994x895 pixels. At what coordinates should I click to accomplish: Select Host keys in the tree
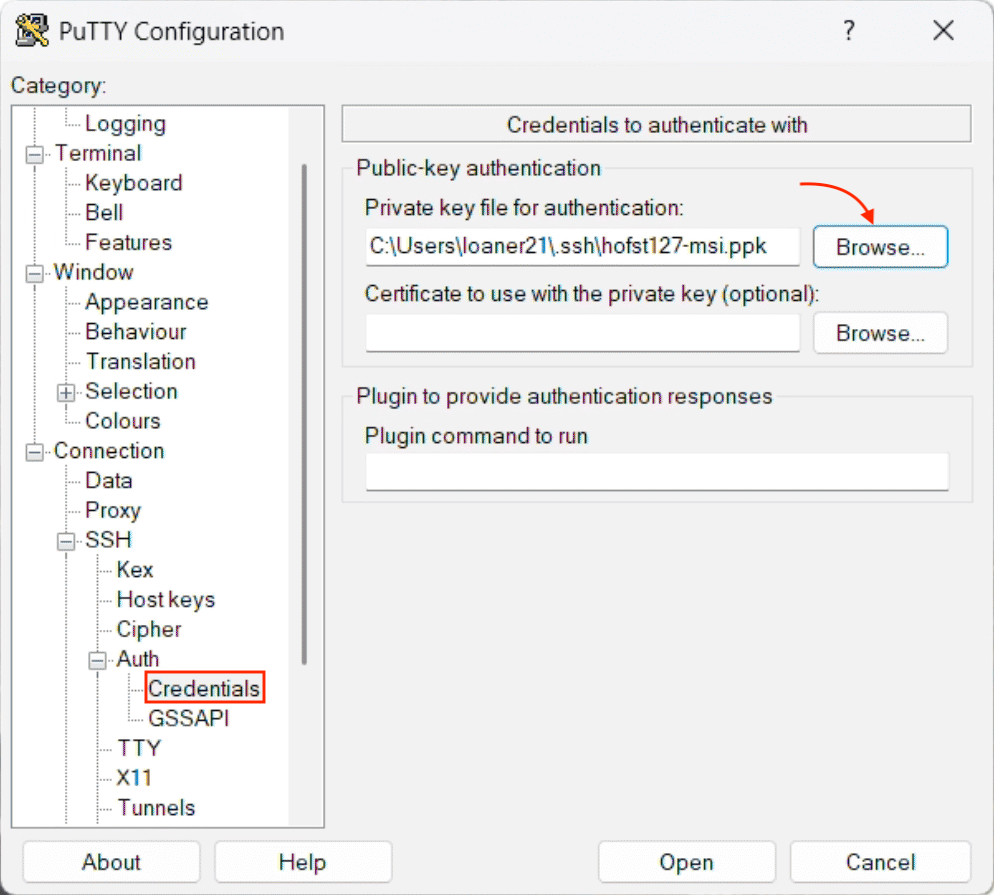pos(165,600)
